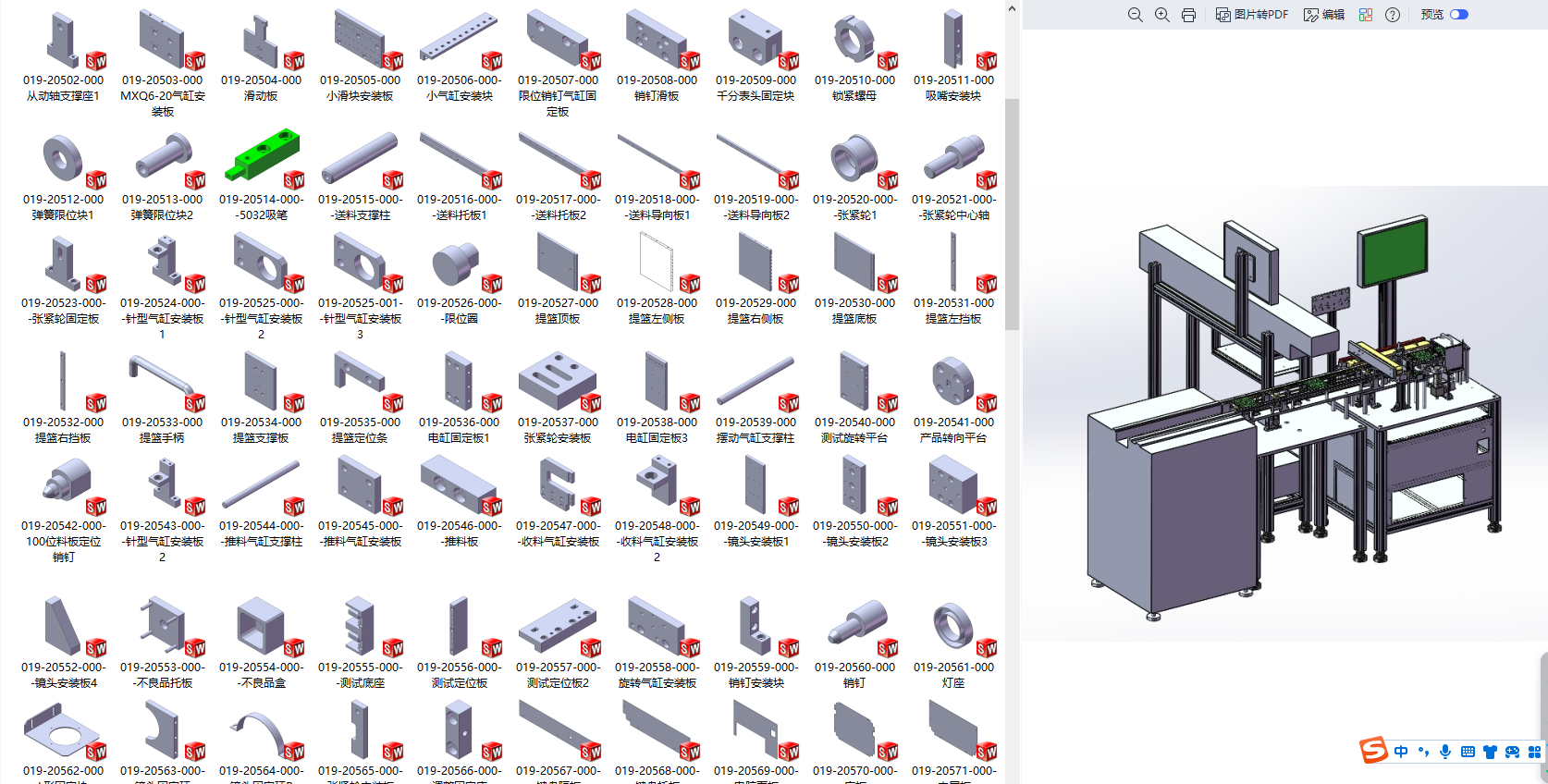Select file 019-20533-000 提篮手柄
The image size is (1548, 784).
pyautogui.click(x=163, y=398)
